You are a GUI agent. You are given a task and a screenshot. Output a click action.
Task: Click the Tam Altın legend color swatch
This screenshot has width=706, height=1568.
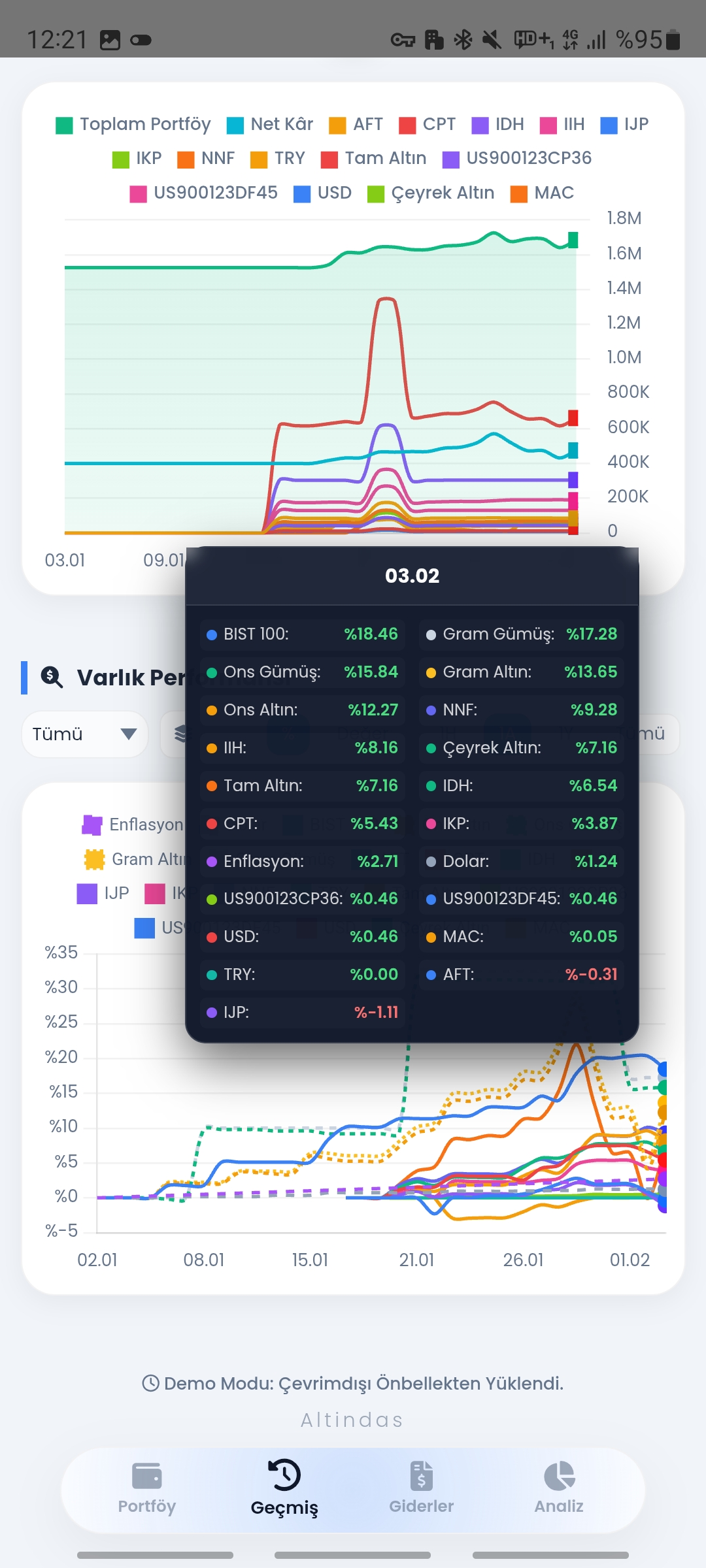[329, 159]
